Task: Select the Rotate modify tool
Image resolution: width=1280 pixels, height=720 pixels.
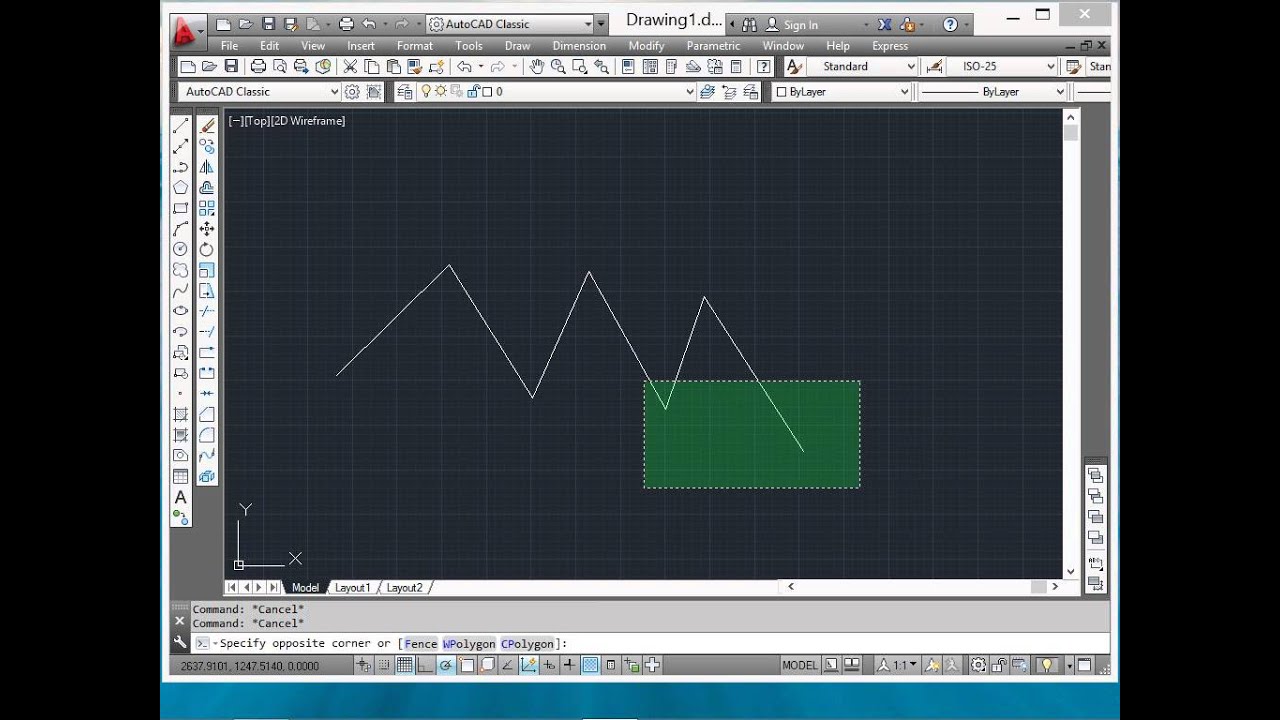Action: tap(207, 249)
